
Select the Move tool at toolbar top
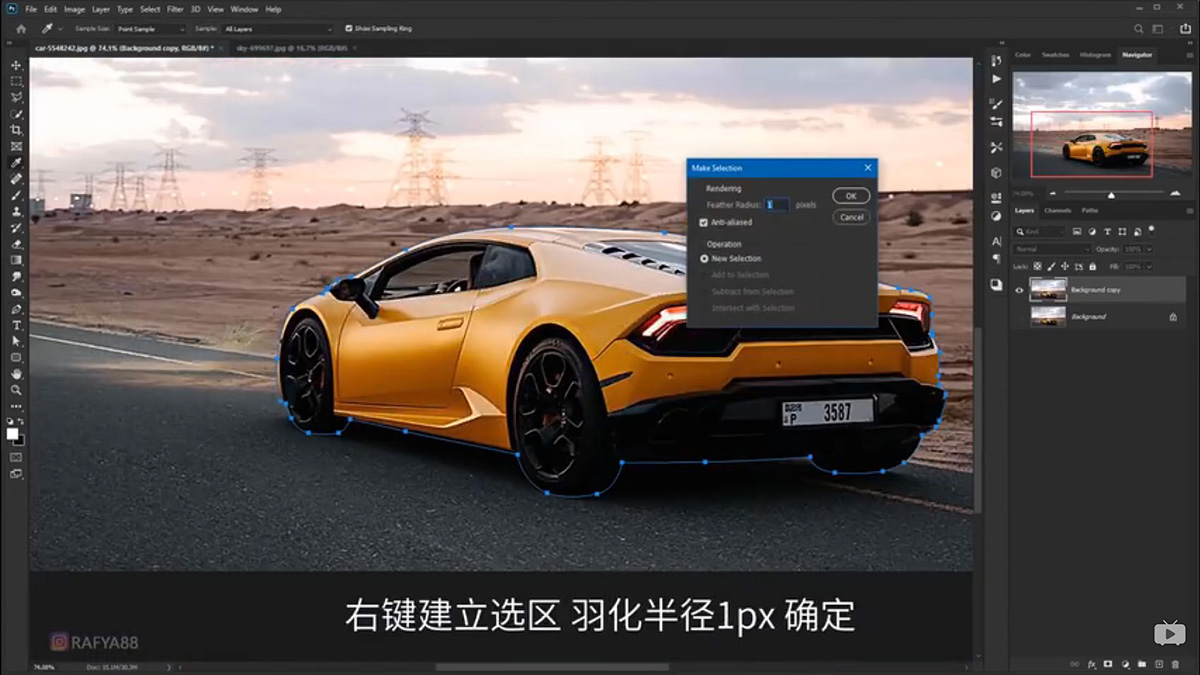click(x=15, y=64)
